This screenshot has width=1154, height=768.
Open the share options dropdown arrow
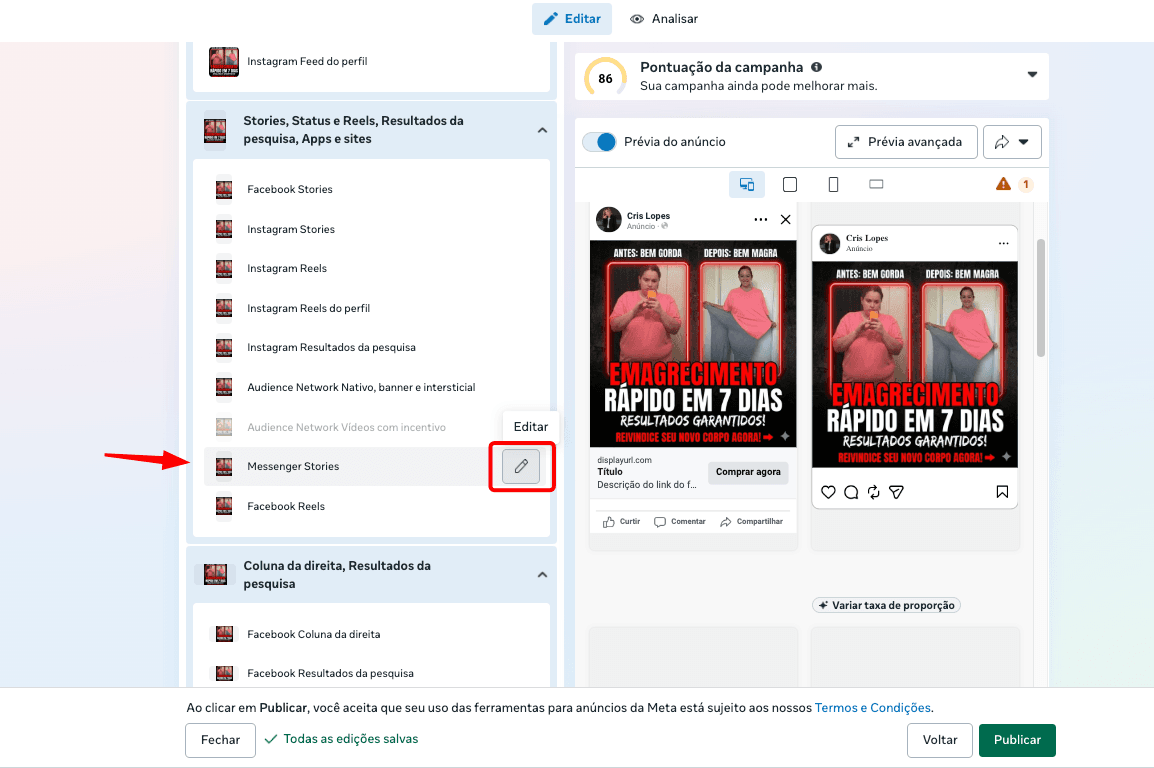1024,142
